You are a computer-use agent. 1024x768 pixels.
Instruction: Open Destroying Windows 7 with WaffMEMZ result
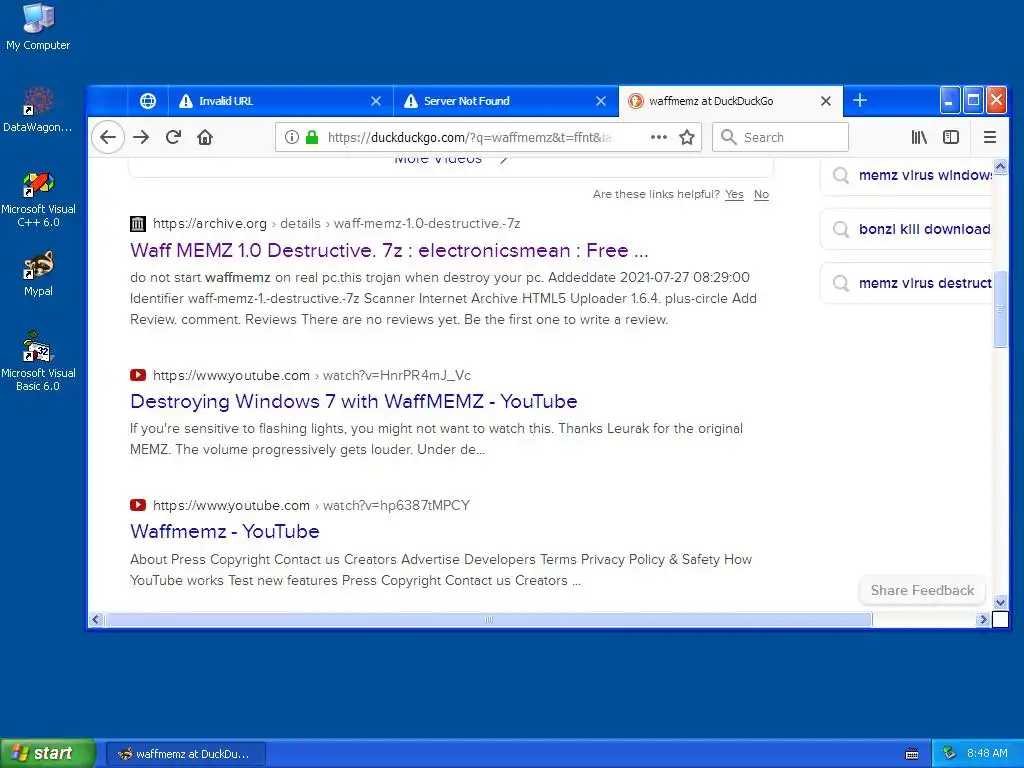pos(353,401)
